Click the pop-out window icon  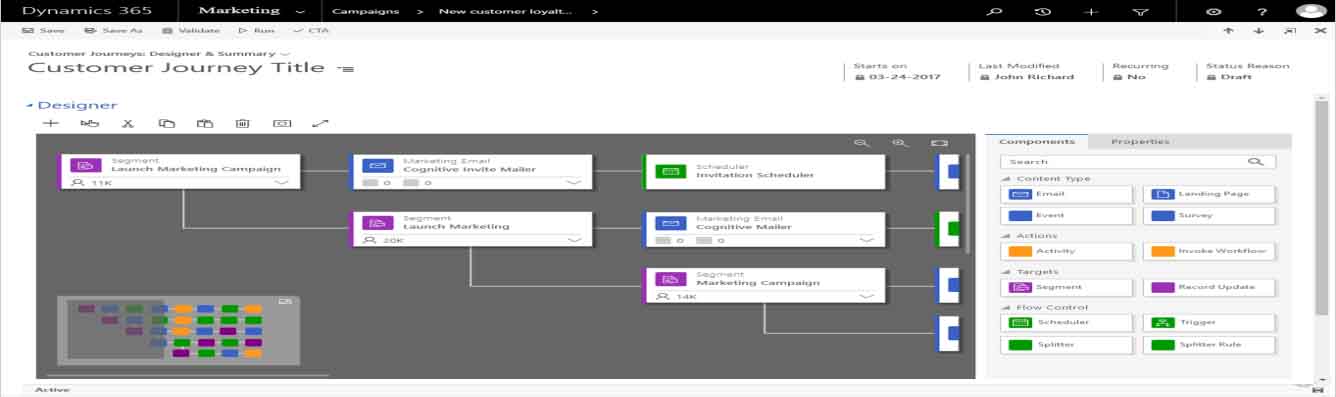click(1289, 31)
